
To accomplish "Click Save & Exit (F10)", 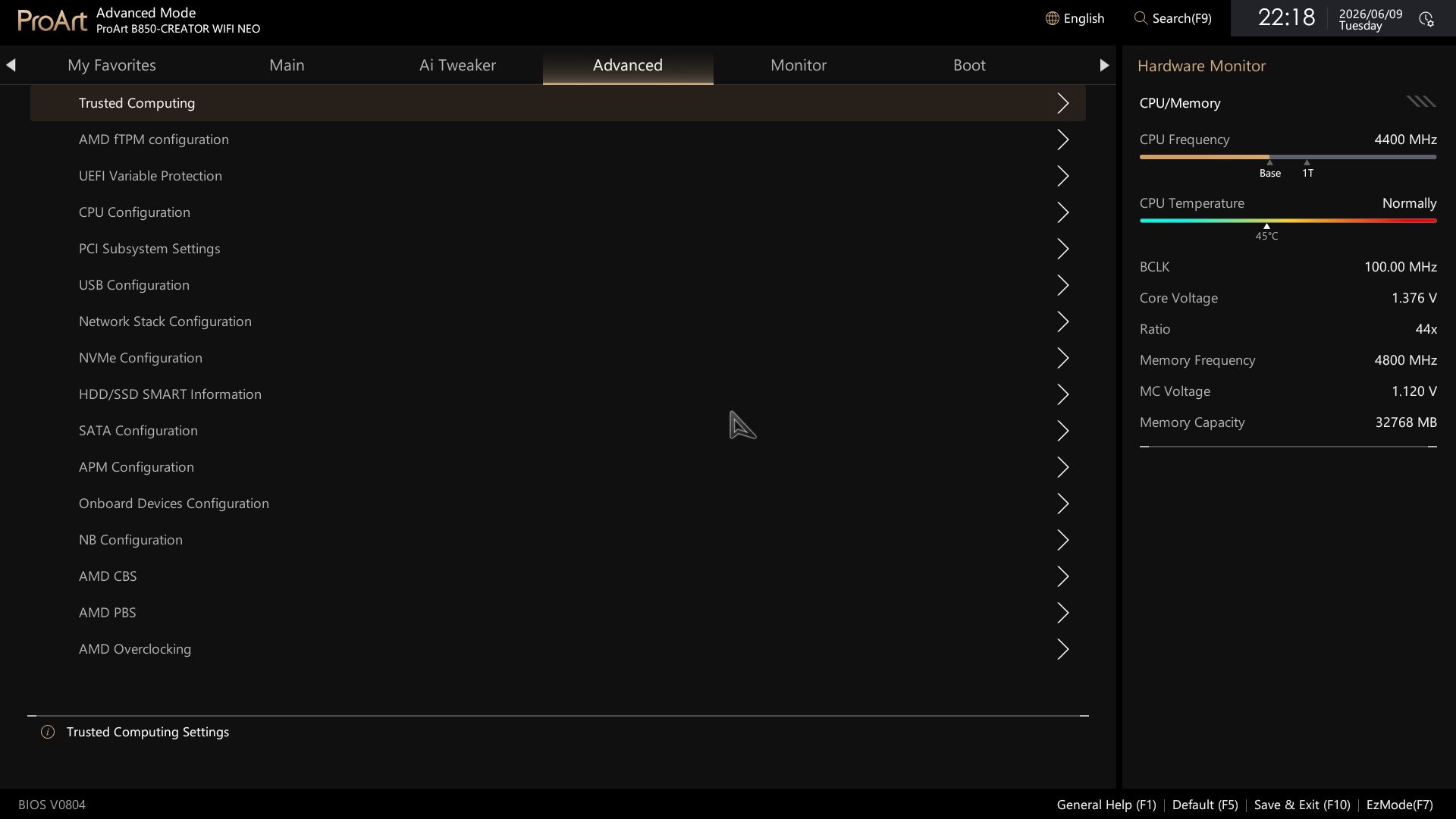I will (x=1302, y=805).
